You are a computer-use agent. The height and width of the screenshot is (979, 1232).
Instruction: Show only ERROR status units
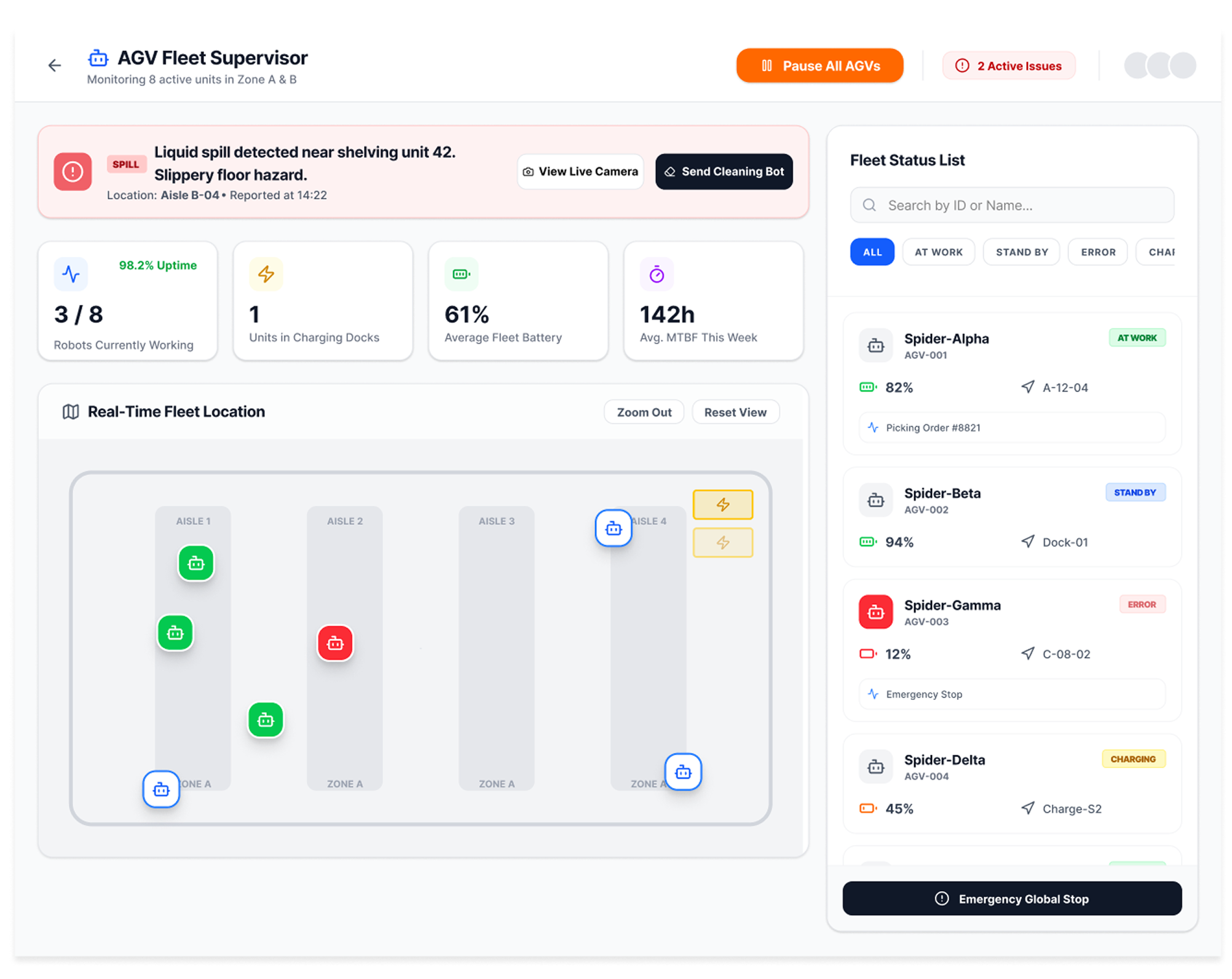coord(1097,252)
